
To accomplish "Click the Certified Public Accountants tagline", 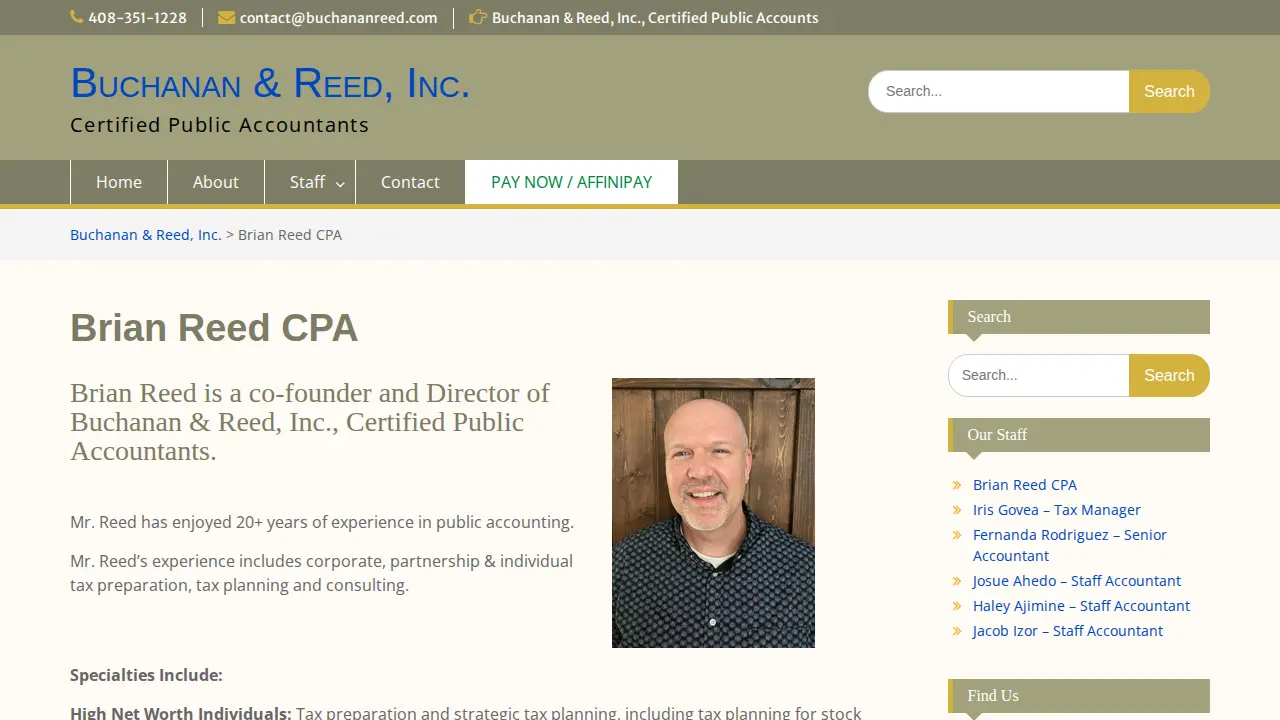I will pyautogui.click(x=220, y=125).
